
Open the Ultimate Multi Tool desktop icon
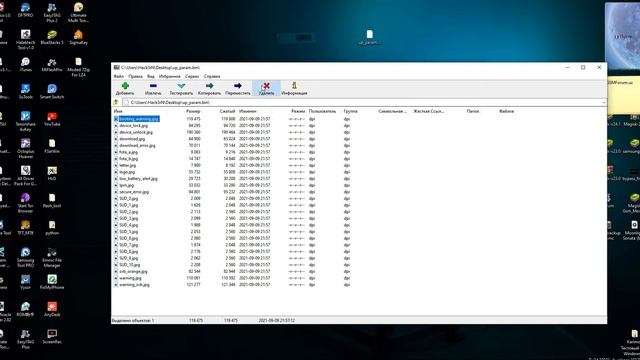[x=78, y=13]
